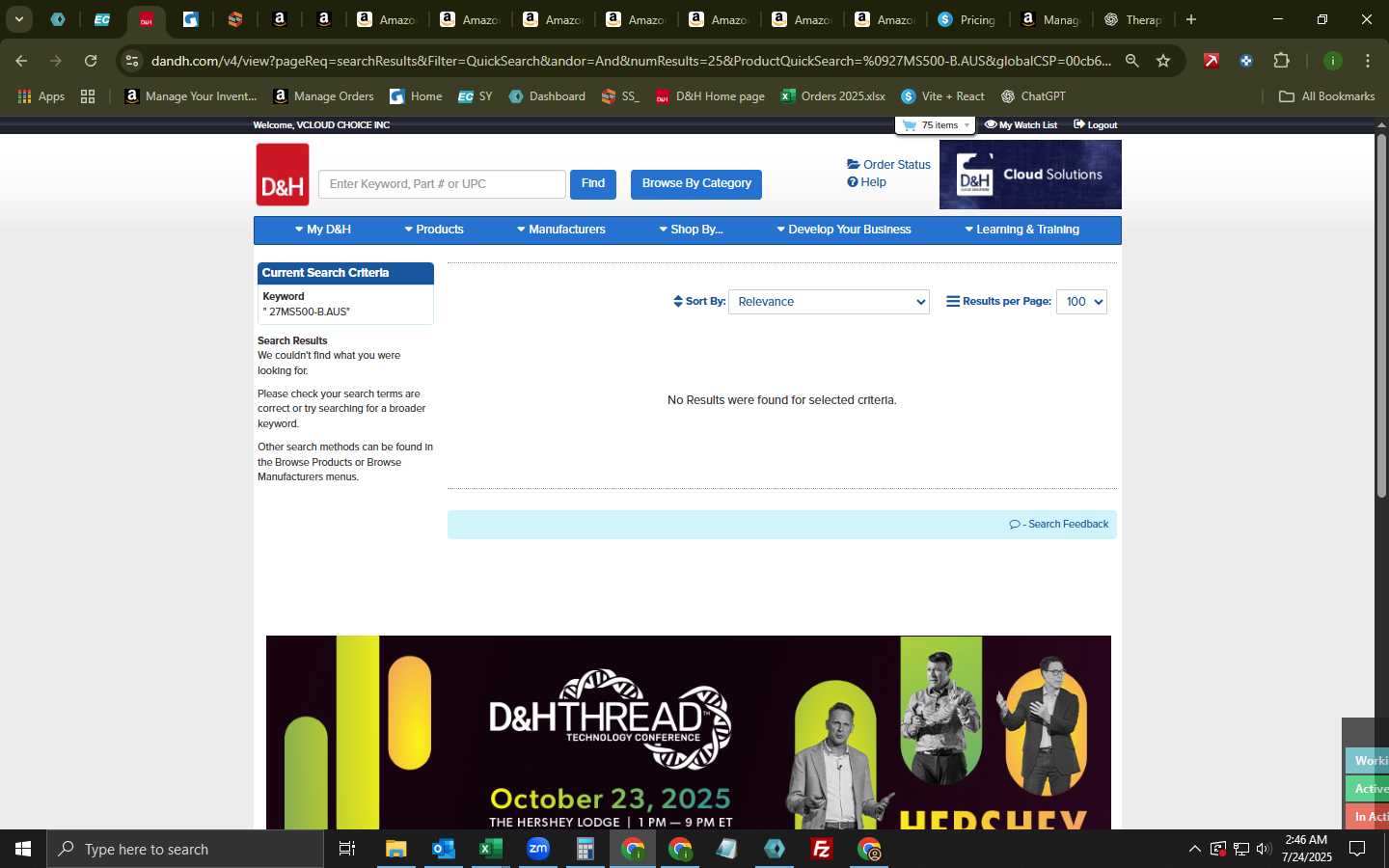This screenshot has width=1389, height=868.
Task: Open the Orders 2025.xlsx bookmark
Action: tap(833, 96)
